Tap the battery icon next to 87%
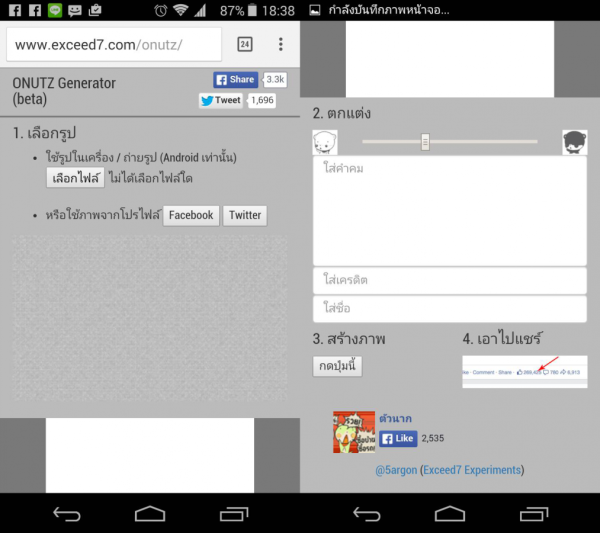600x533 pixels. point(252,10)
